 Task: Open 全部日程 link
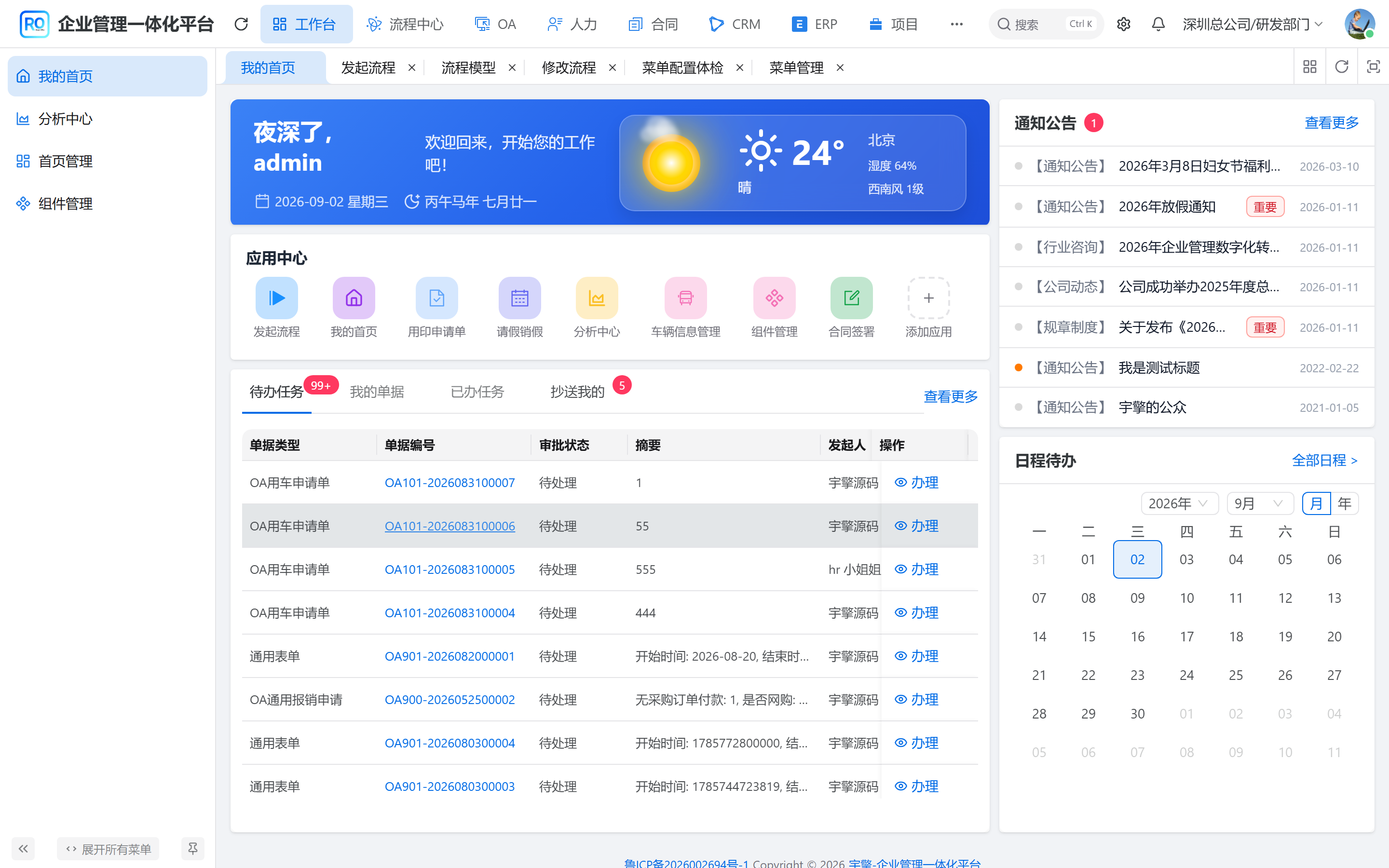pos(1325,461)
